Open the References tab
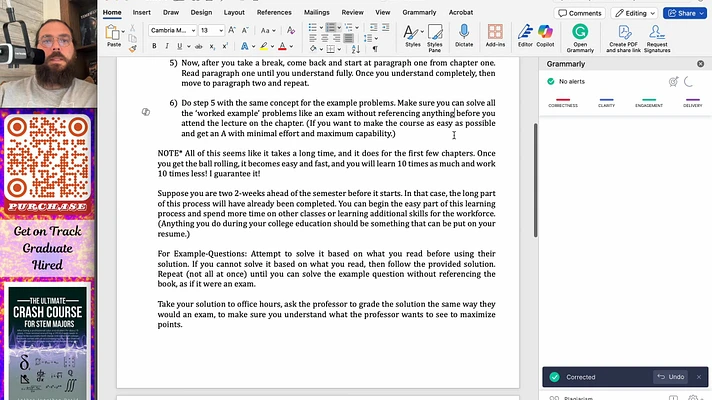712x400 pixels. click(x=274, y=12)
